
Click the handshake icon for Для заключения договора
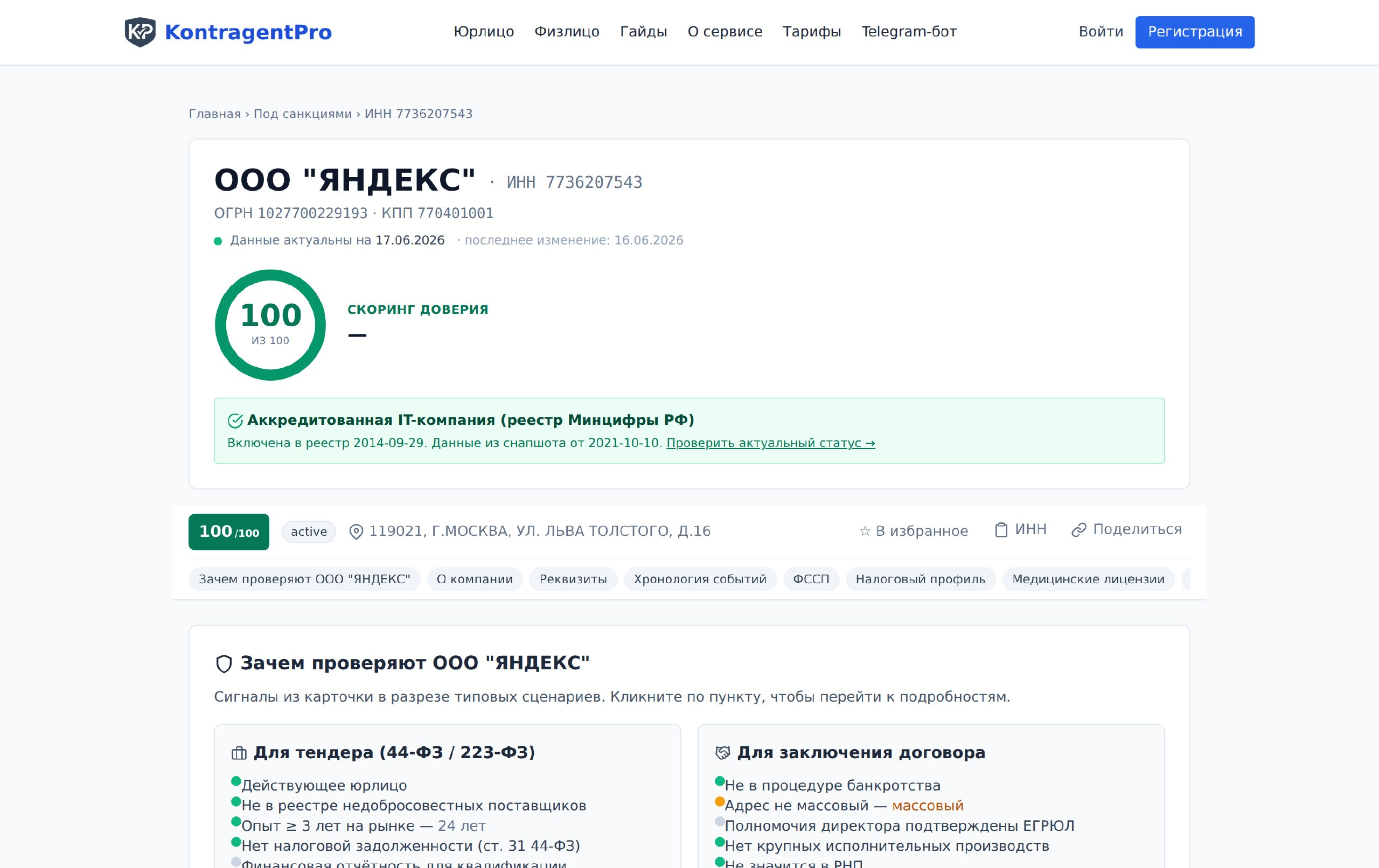(x=723, y=753)
